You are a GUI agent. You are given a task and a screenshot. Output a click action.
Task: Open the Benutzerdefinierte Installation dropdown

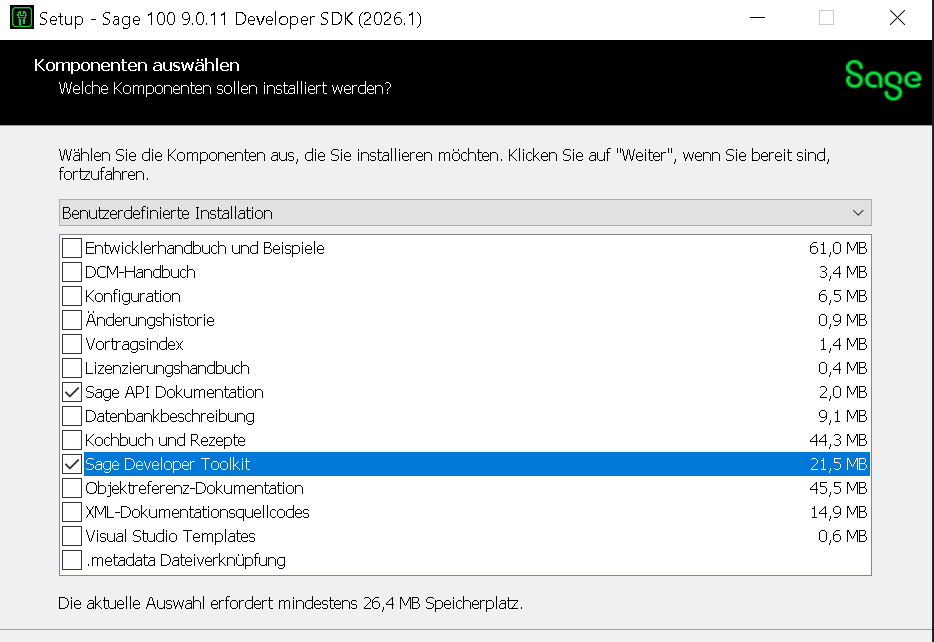465,213
